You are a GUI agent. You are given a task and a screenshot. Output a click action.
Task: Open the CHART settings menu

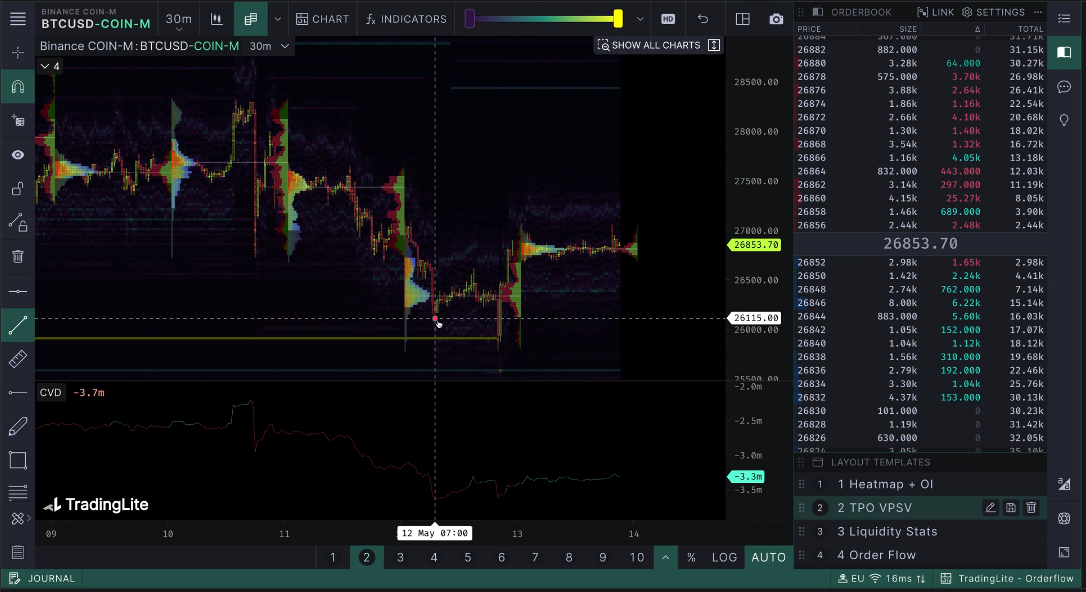(x=323, y=19)
